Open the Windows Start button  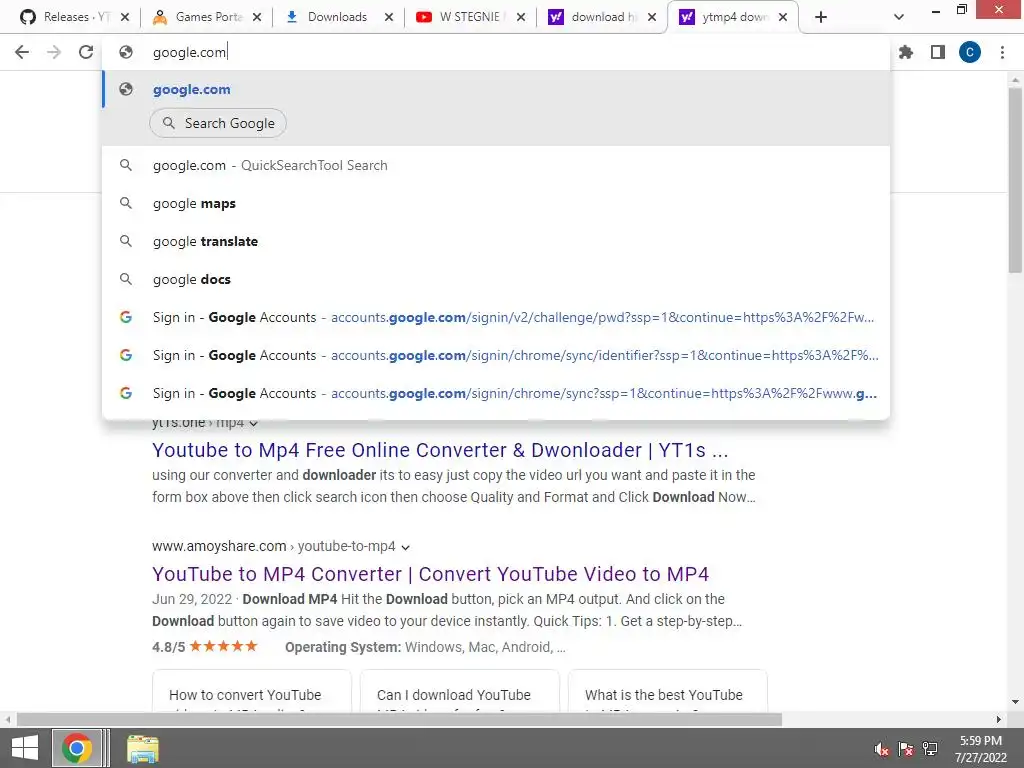pyautogui.click(x=25, y=748)
